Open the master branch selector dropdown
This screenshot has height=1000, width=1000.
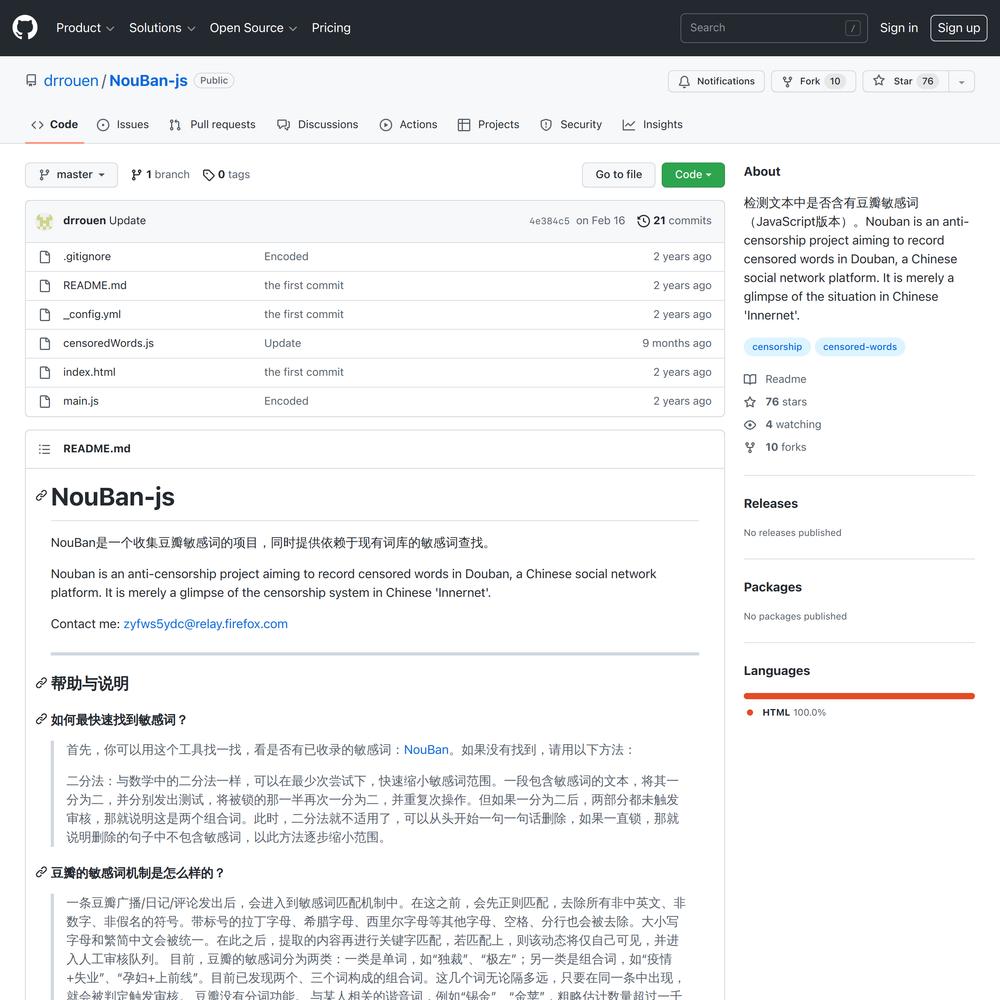pos(71,175)
